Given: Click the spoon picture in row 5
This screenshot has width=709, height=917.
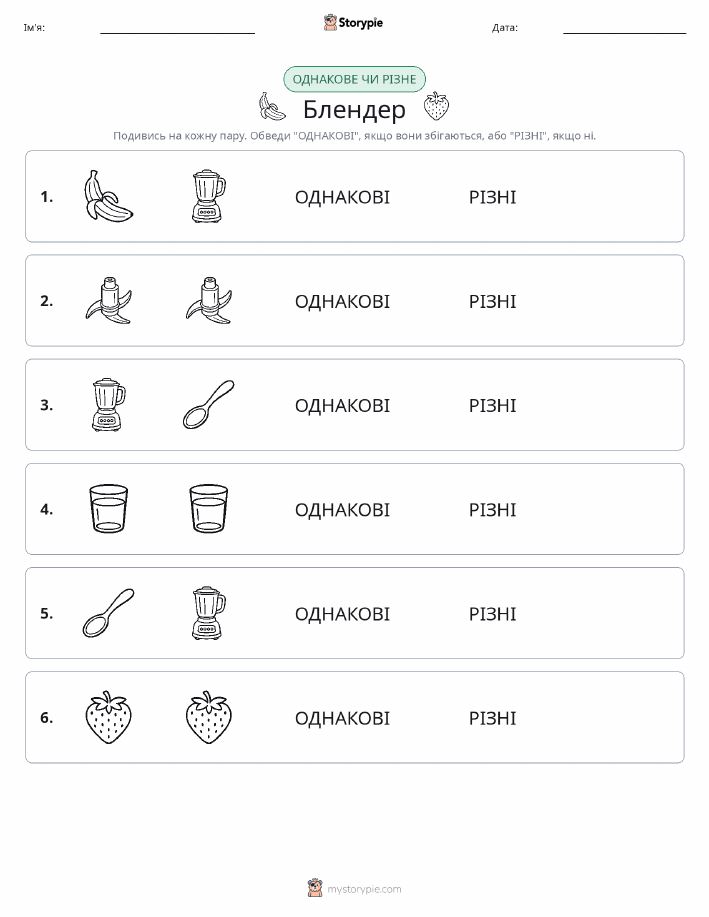Looking at the screenshot, I should click(108, 613).
